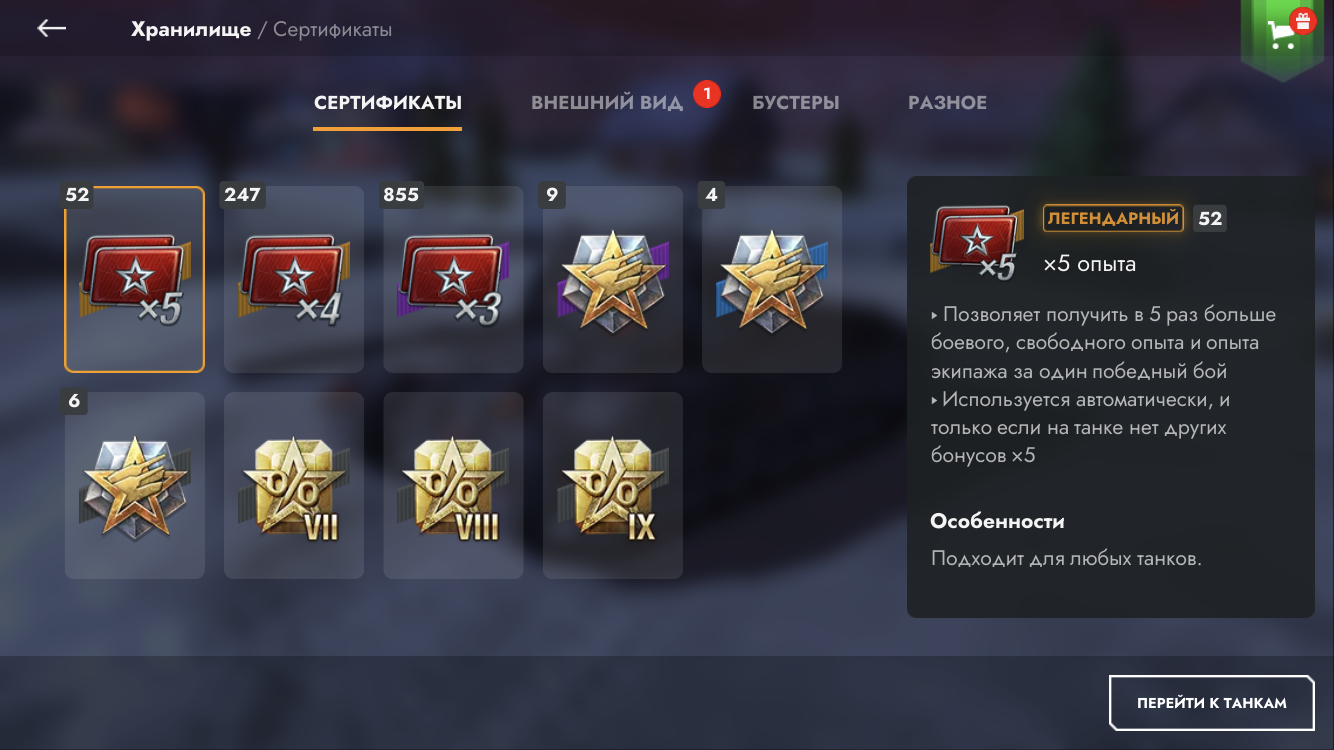Click the ×5 certificate icon in details panel

coord(977,242)
